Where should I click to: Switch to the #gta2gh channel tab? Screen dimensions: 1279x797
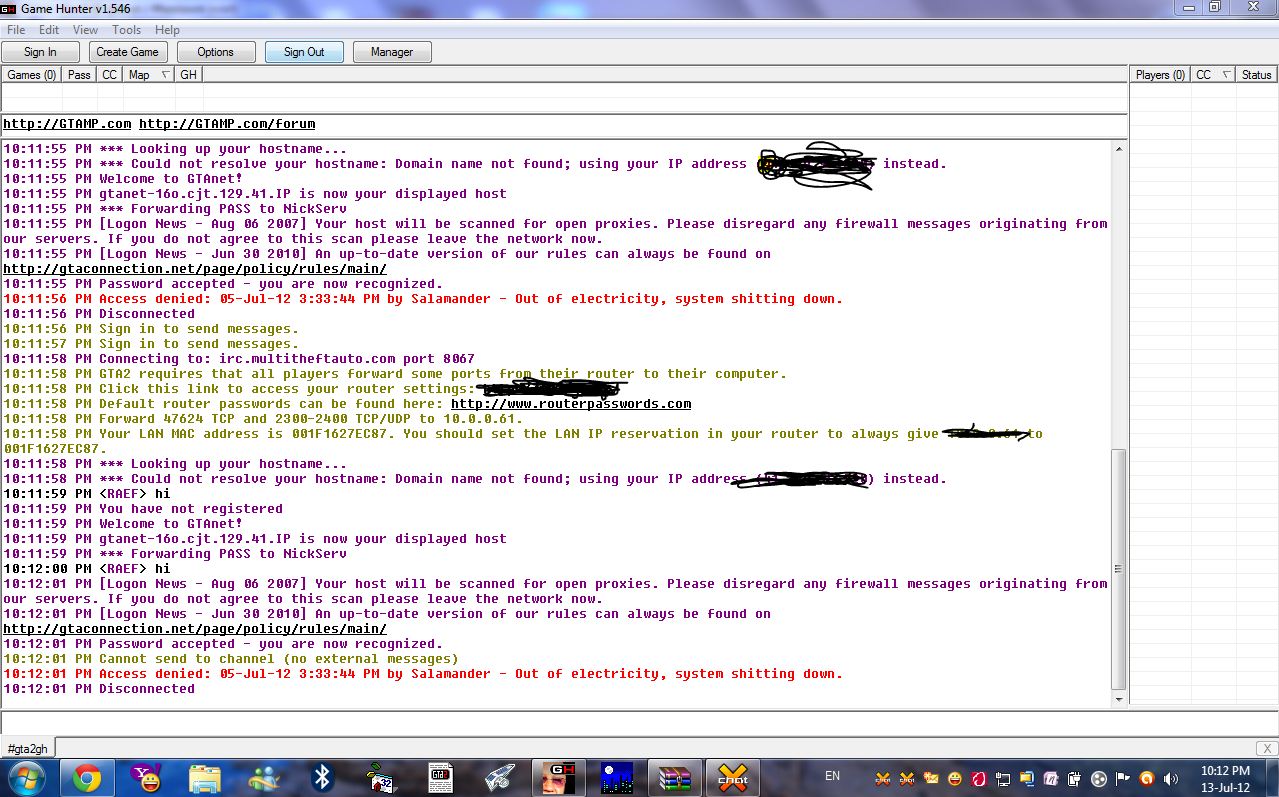(28, 748)
